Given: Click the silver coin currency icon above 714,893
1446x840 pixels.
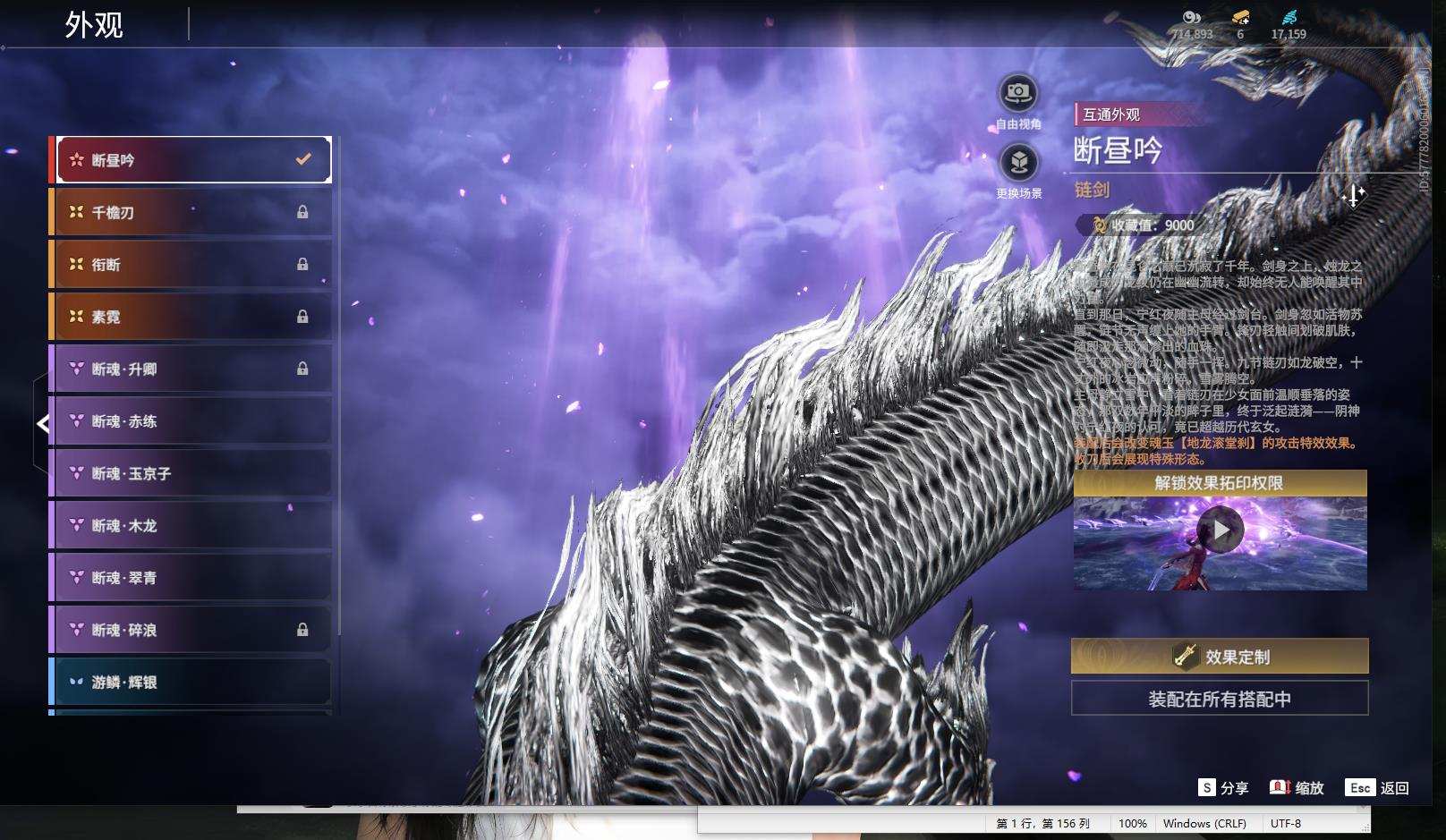Looking at the screenshot, I should 1192,17.
